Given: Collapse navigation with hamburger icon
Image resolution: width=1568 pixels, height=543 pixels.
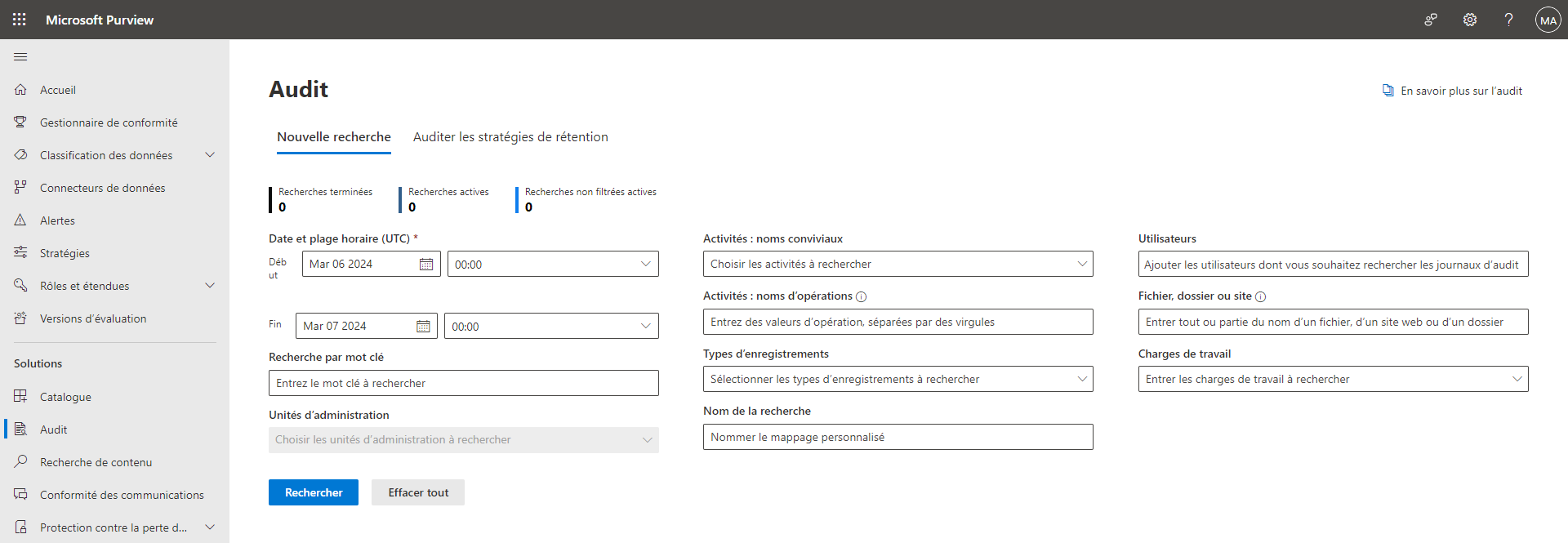Looking at the screenshot, I should coord(20,56).
